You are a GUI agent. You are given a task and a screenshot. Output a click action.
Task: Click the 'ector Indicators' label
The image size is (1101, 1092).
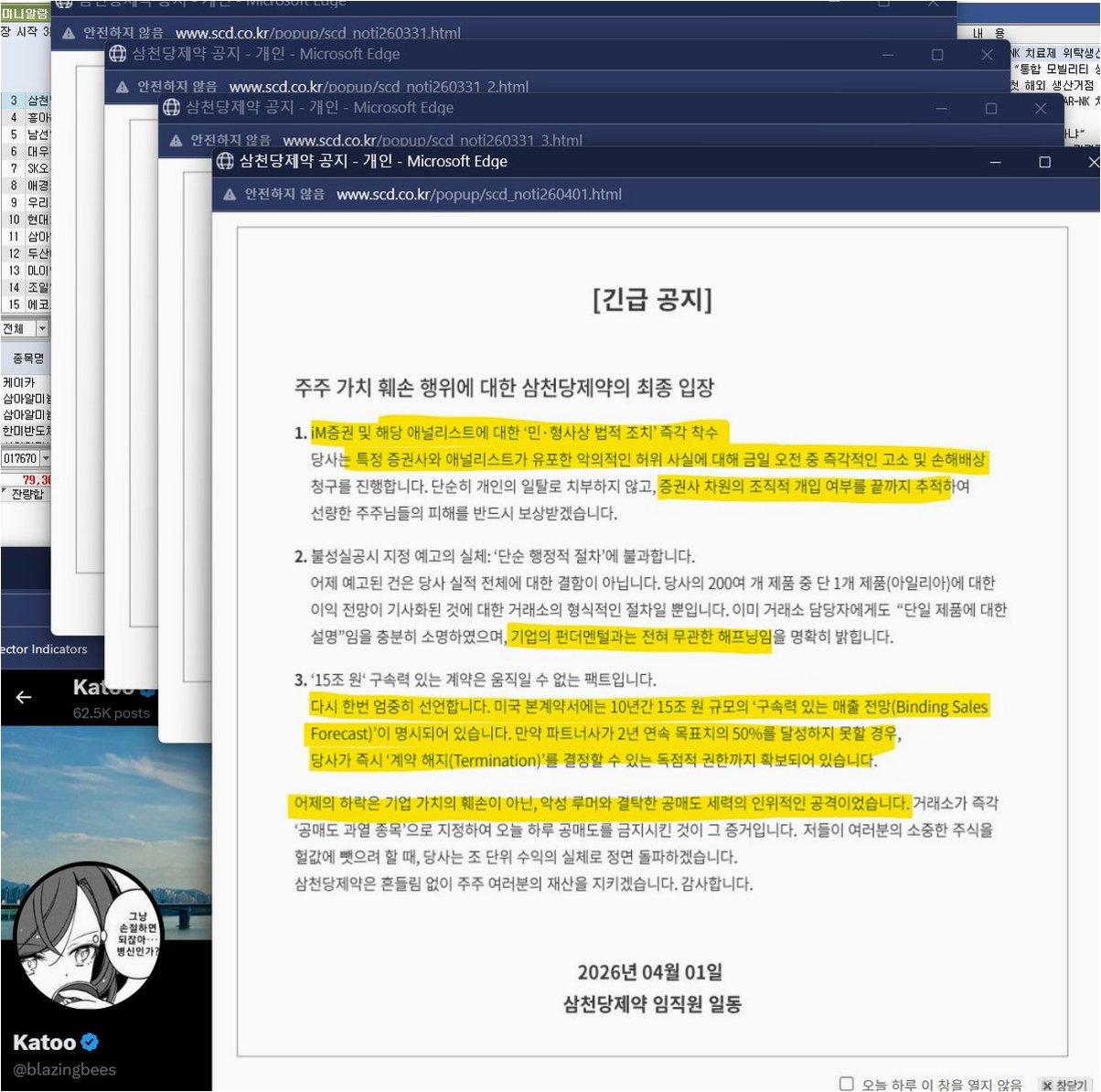[x=44, y=649]
